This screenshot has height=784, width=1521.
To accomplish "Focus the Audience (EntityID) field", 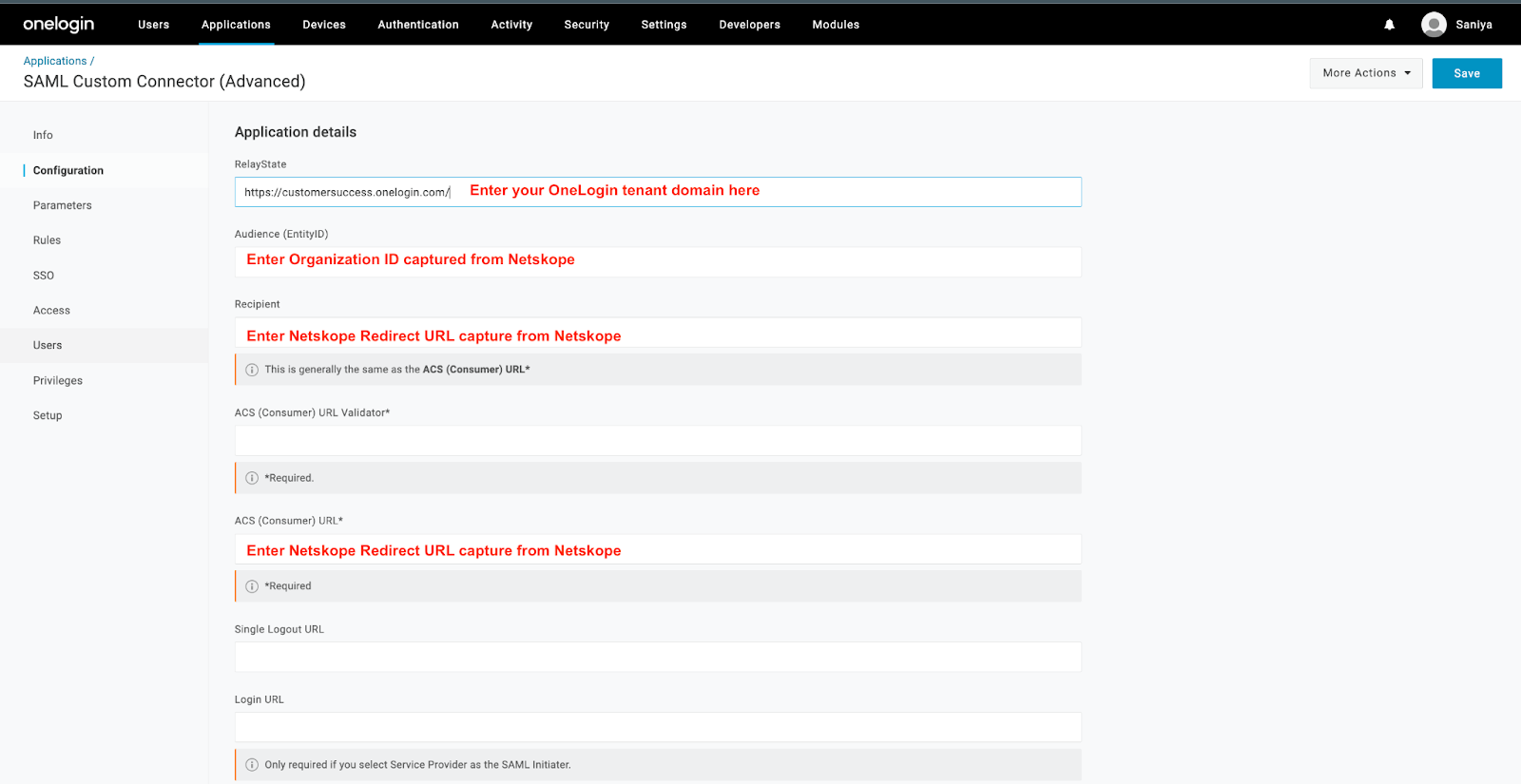I will pos(658,262).
